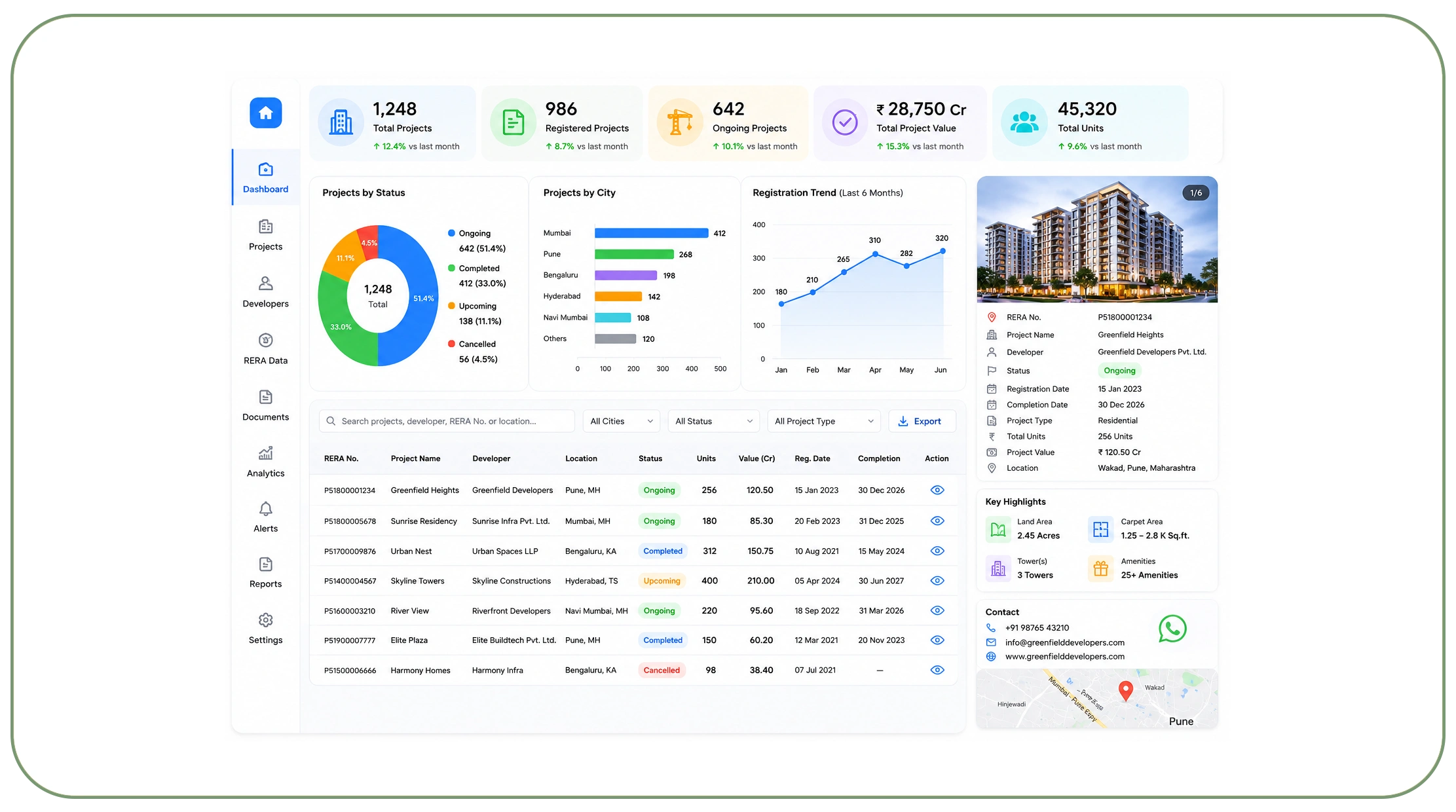1456x812 pixels.
Task: Click the red map pin marker
Action: [1125, 690]
